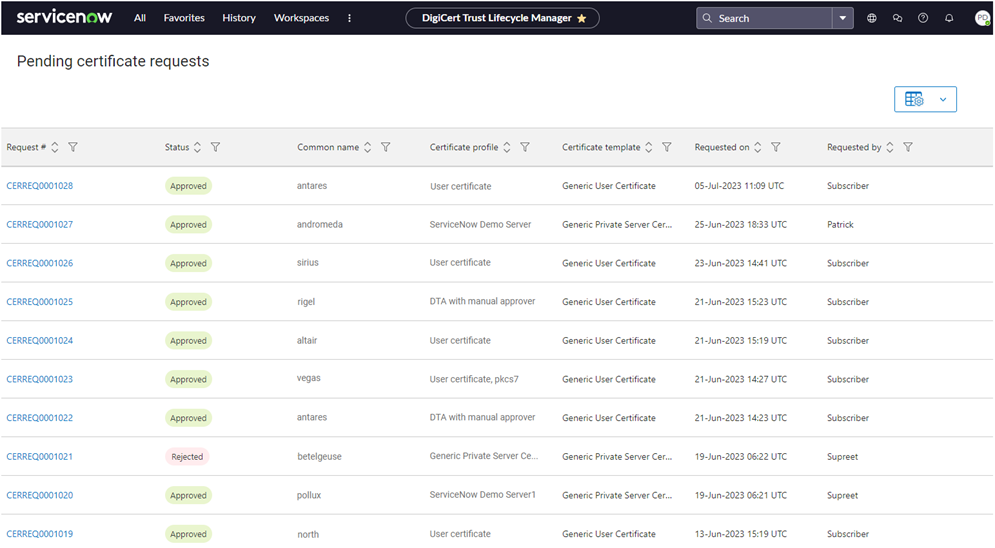995x548 pixels.
Task: Open the Requested by filter icon
Action: coord(908,147)
